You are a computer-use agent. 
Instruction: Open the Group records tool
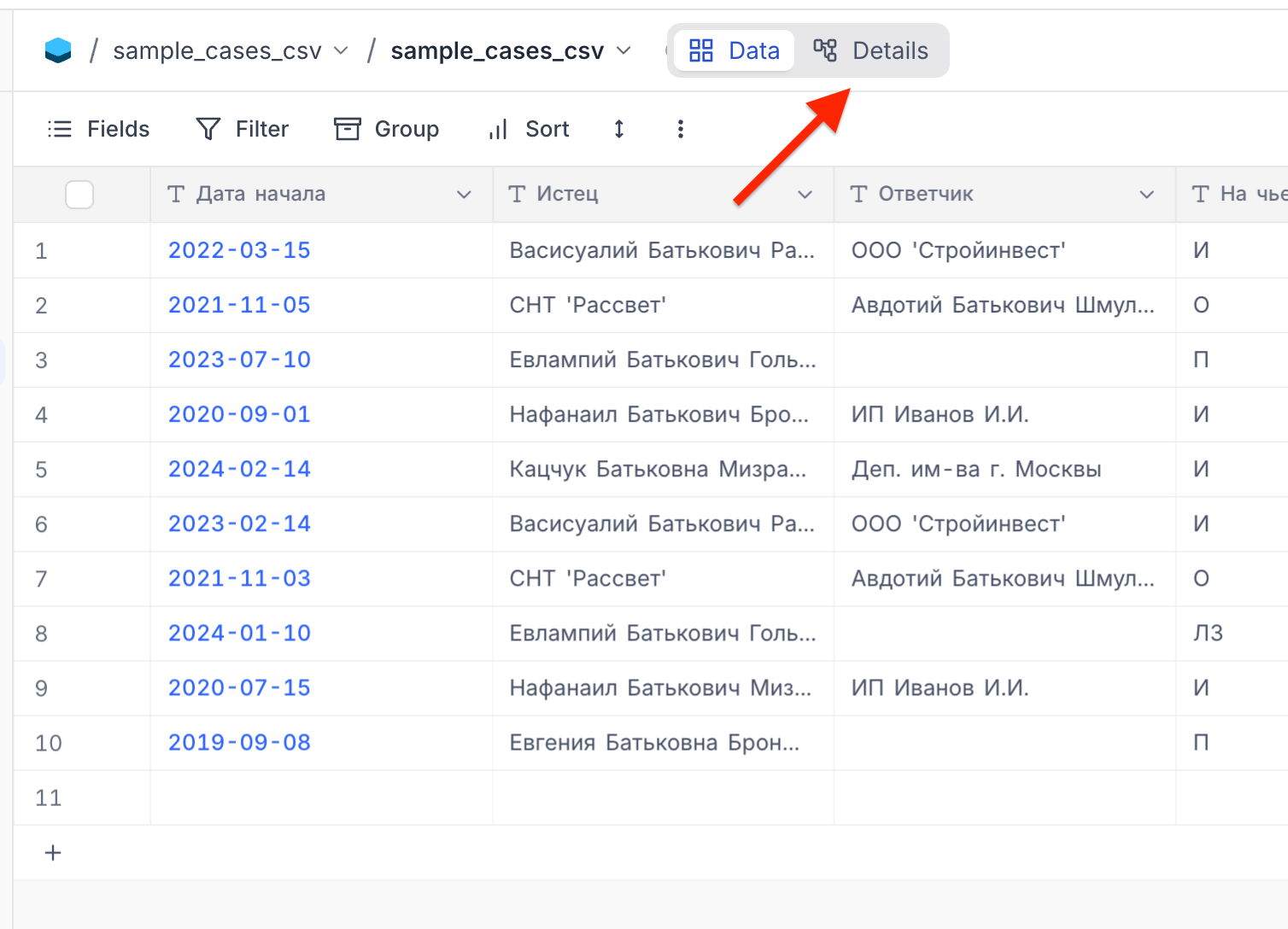coord(347,129)
